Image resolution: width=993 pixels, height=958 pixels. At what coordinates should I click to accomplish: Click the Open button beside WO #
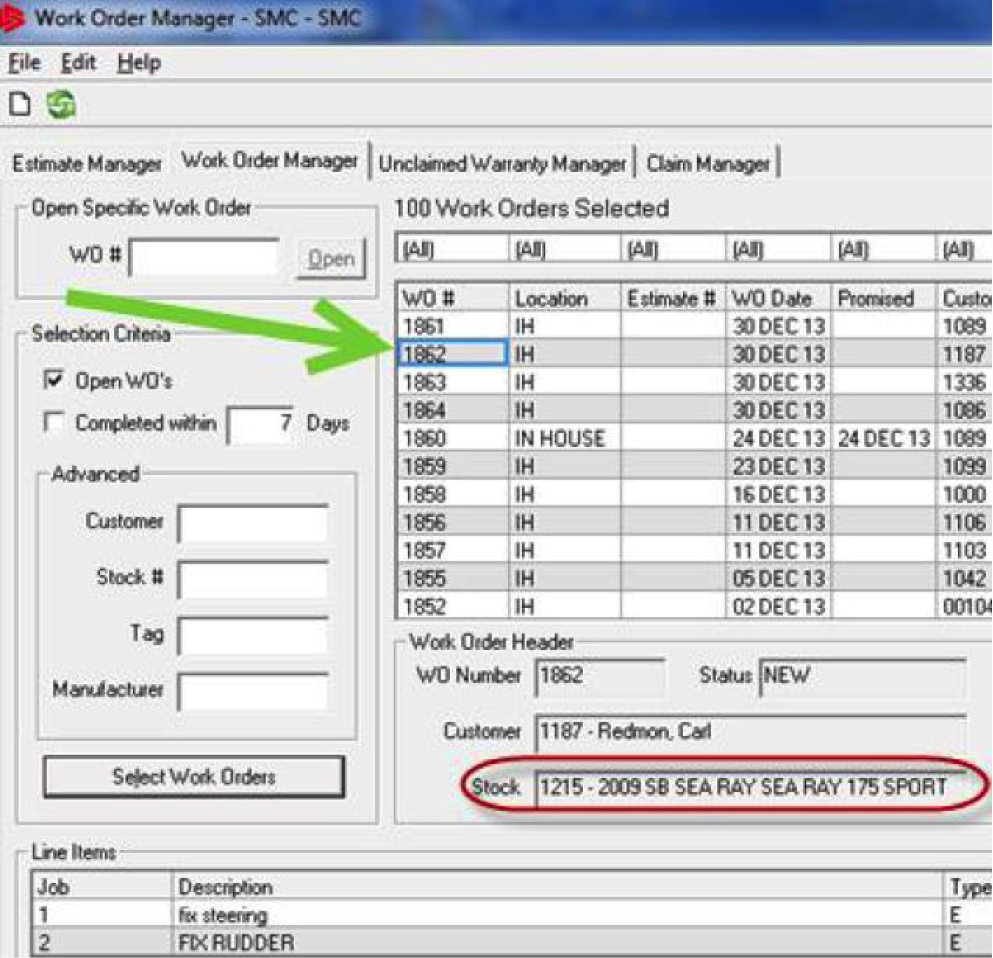[x=331, y=258]
